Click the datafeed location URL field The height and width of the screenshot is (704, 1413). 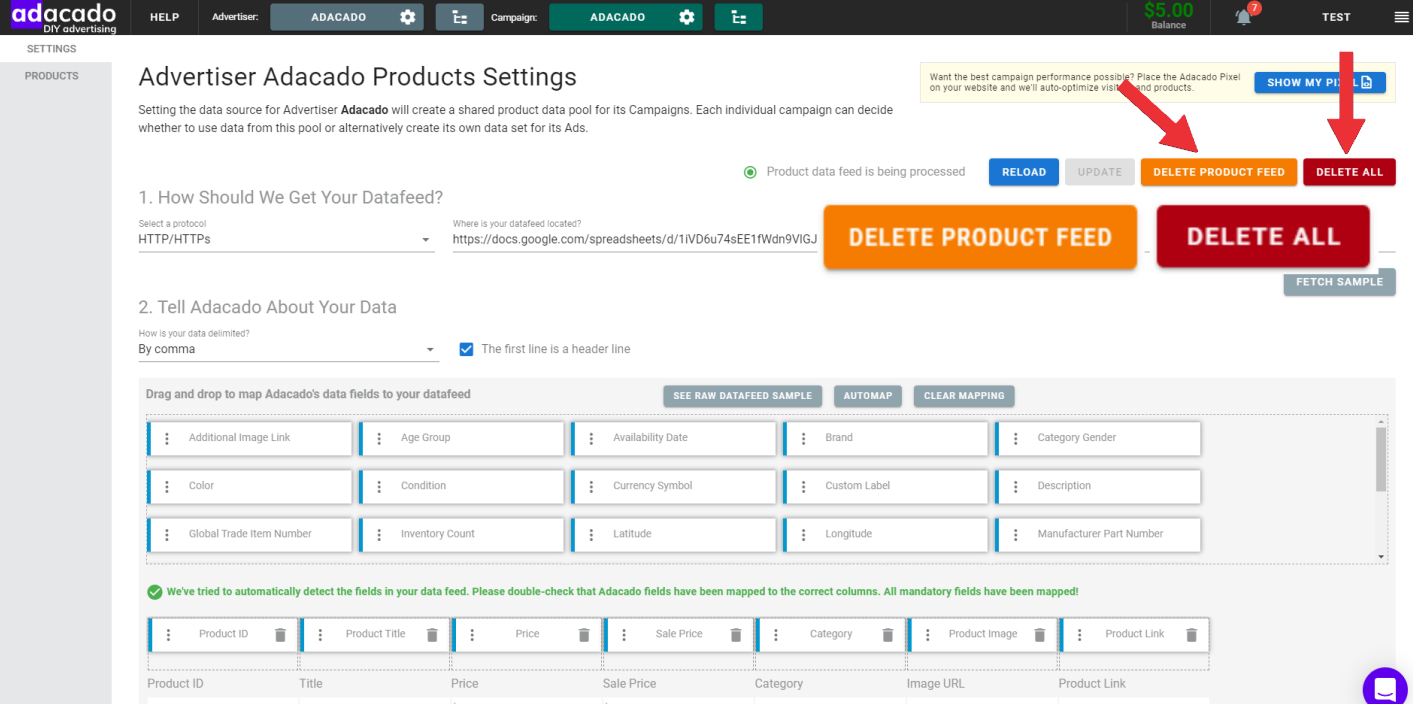(636, 240)
